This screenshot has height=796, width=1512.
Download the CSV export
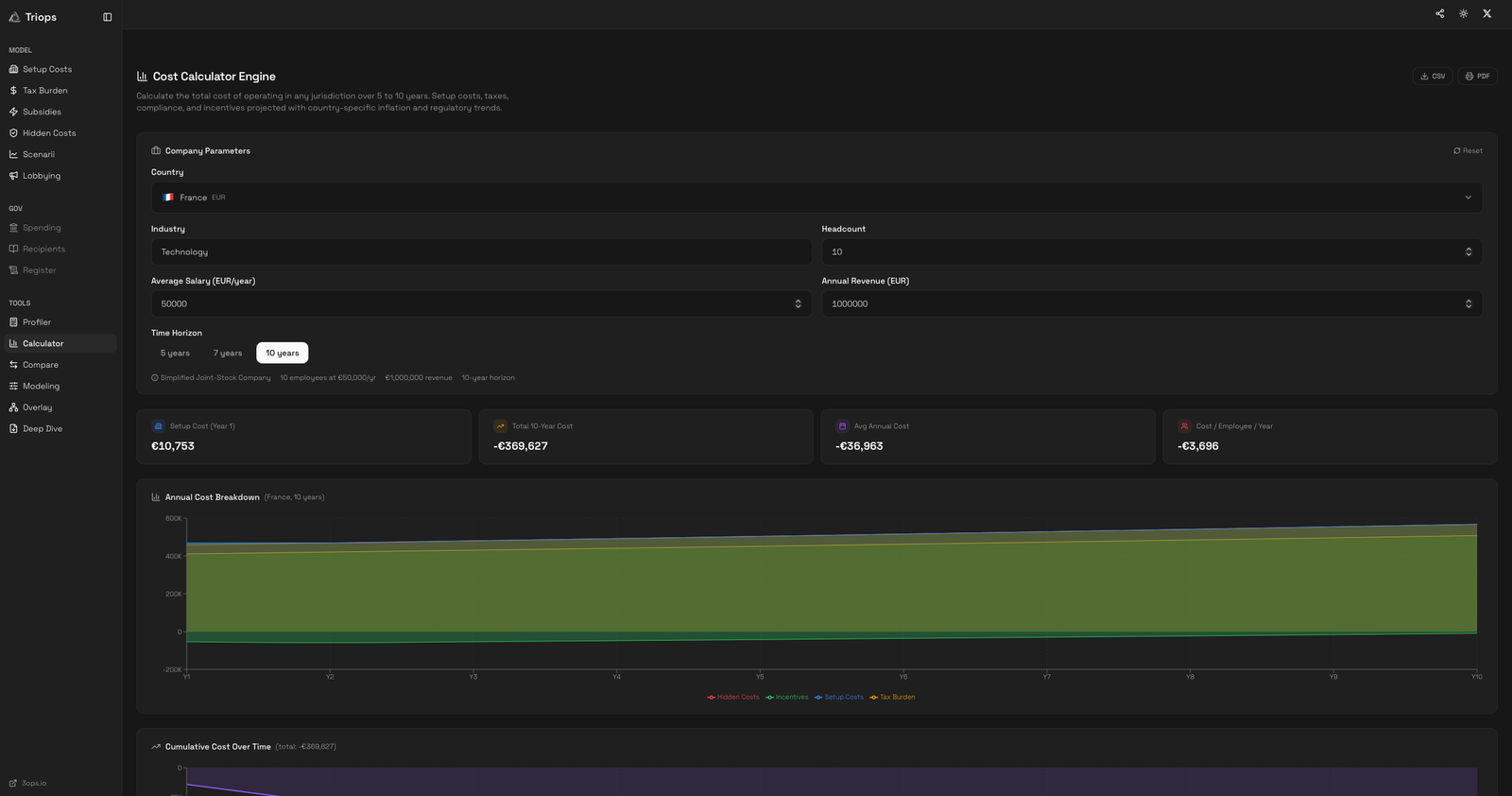click(x=1433, y=77)
